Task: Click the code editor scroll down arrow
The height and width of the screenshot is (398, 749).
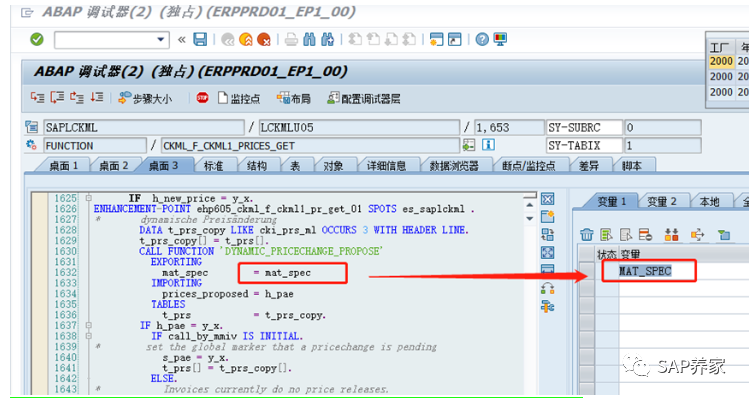Action: (x=530, y=218)
